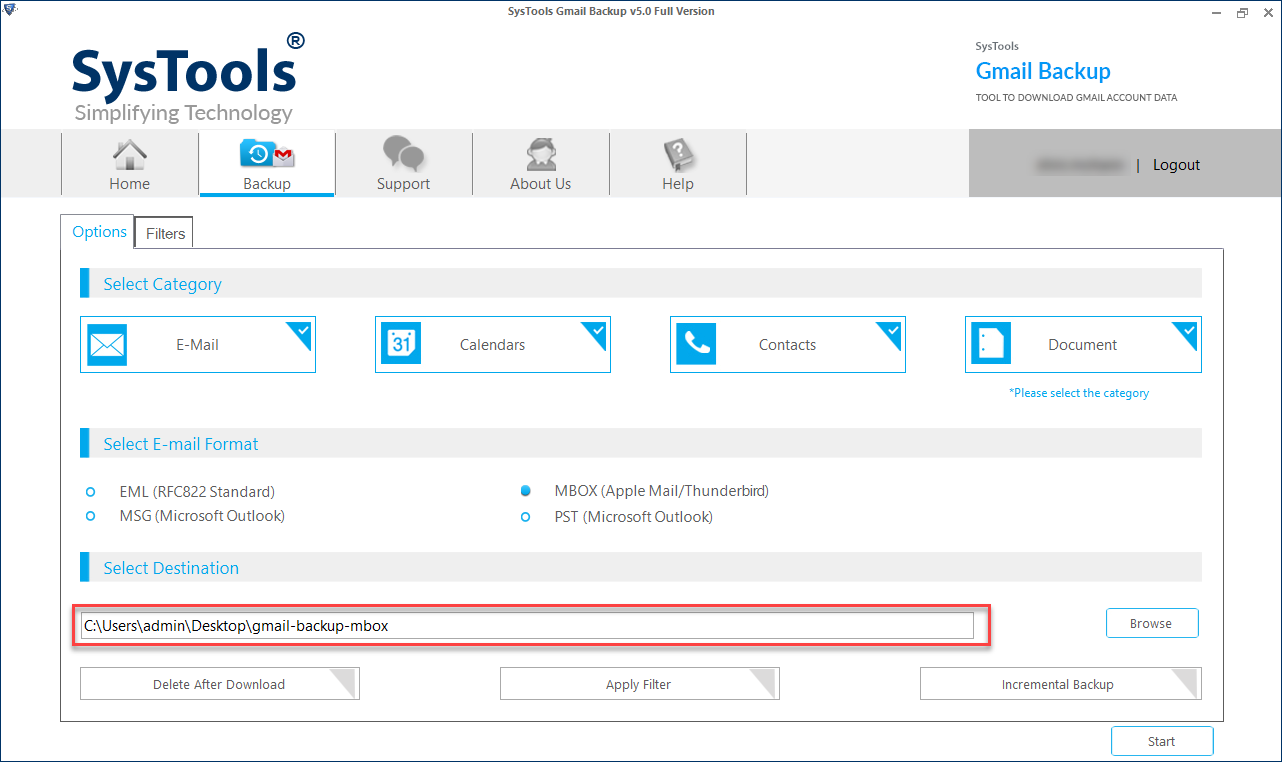
Task: Open the Help section
Action: pyautogui.click(x=677, y=164)
